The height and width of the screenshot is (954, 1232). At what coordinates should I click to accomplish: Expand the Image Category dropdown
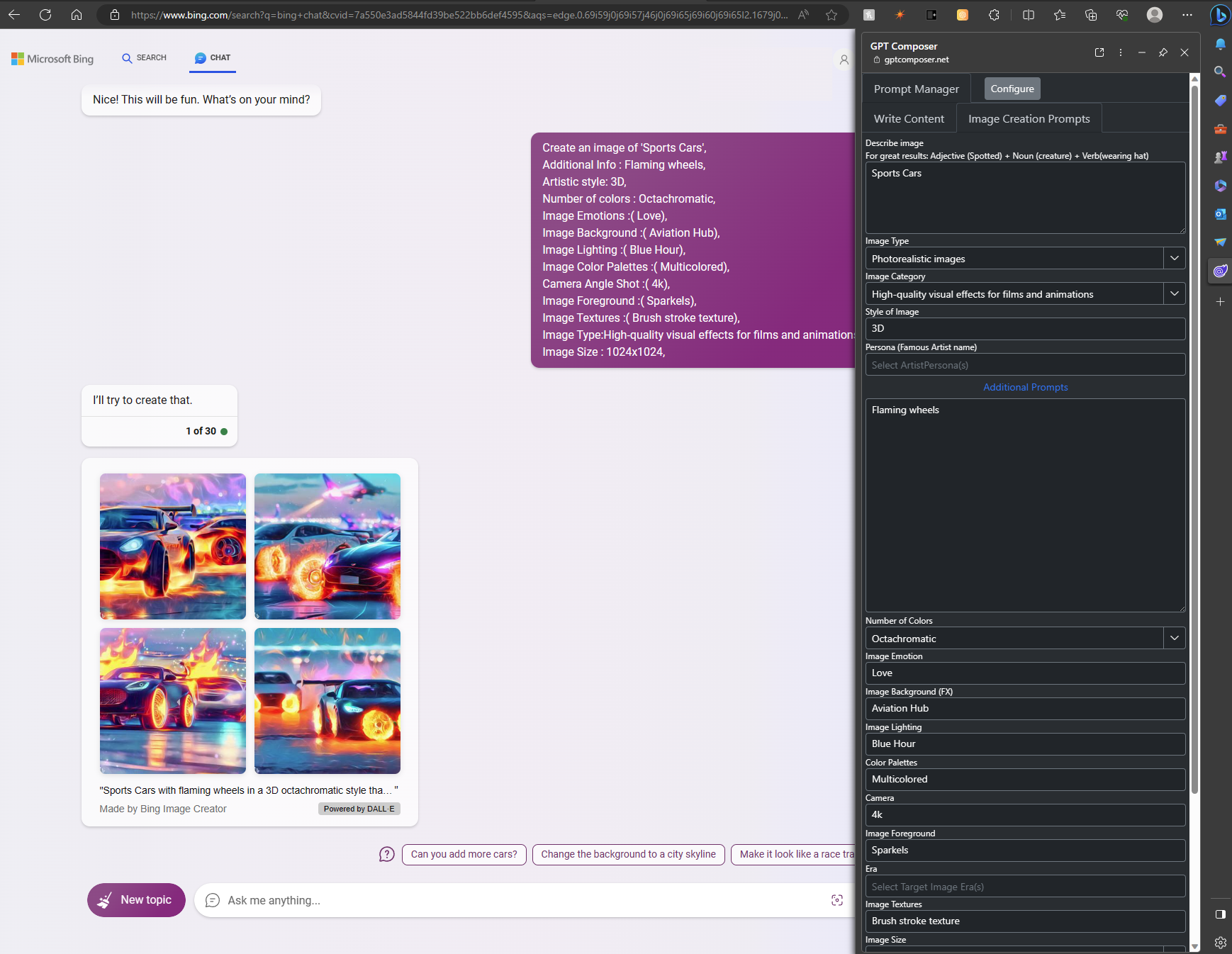pyautogui.click(x=1174, y=294)
